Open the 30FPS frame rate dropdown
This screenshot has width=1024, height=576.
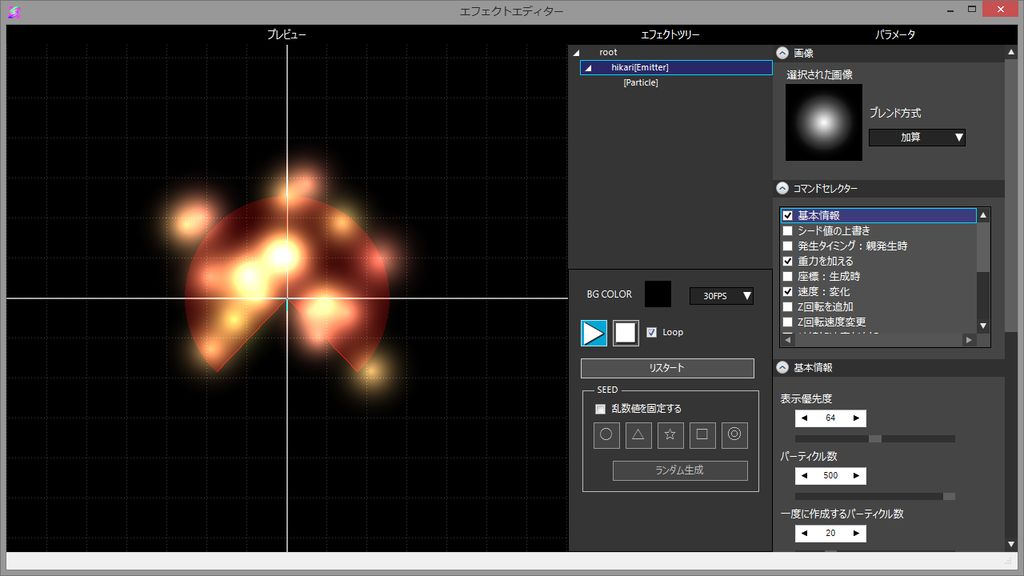click(x=721, y=296)
